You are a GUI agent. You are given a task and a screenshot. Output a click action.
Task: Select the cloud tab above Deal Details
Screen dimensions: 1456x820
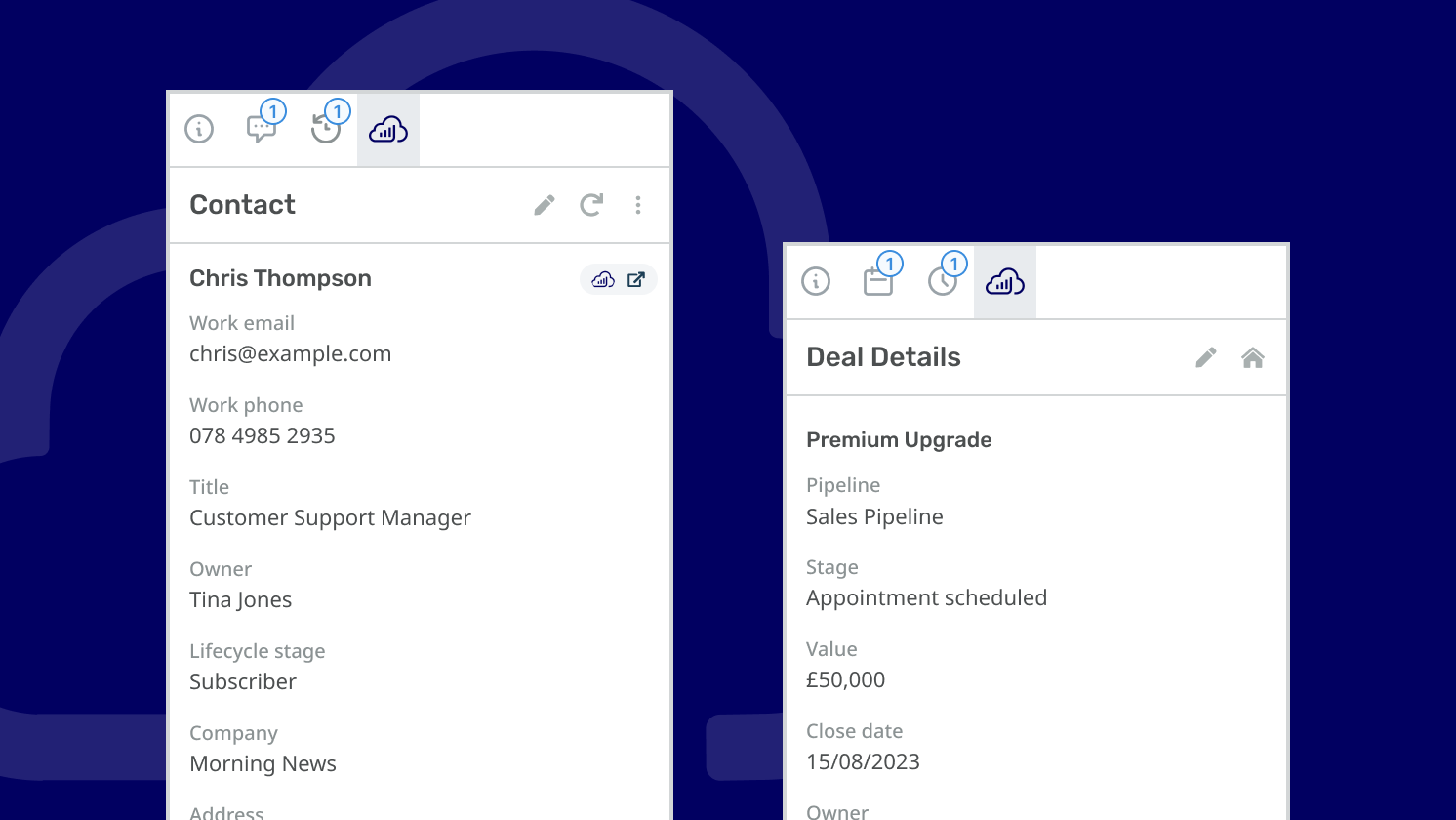pyautogui.click(x=1004, y=281)
